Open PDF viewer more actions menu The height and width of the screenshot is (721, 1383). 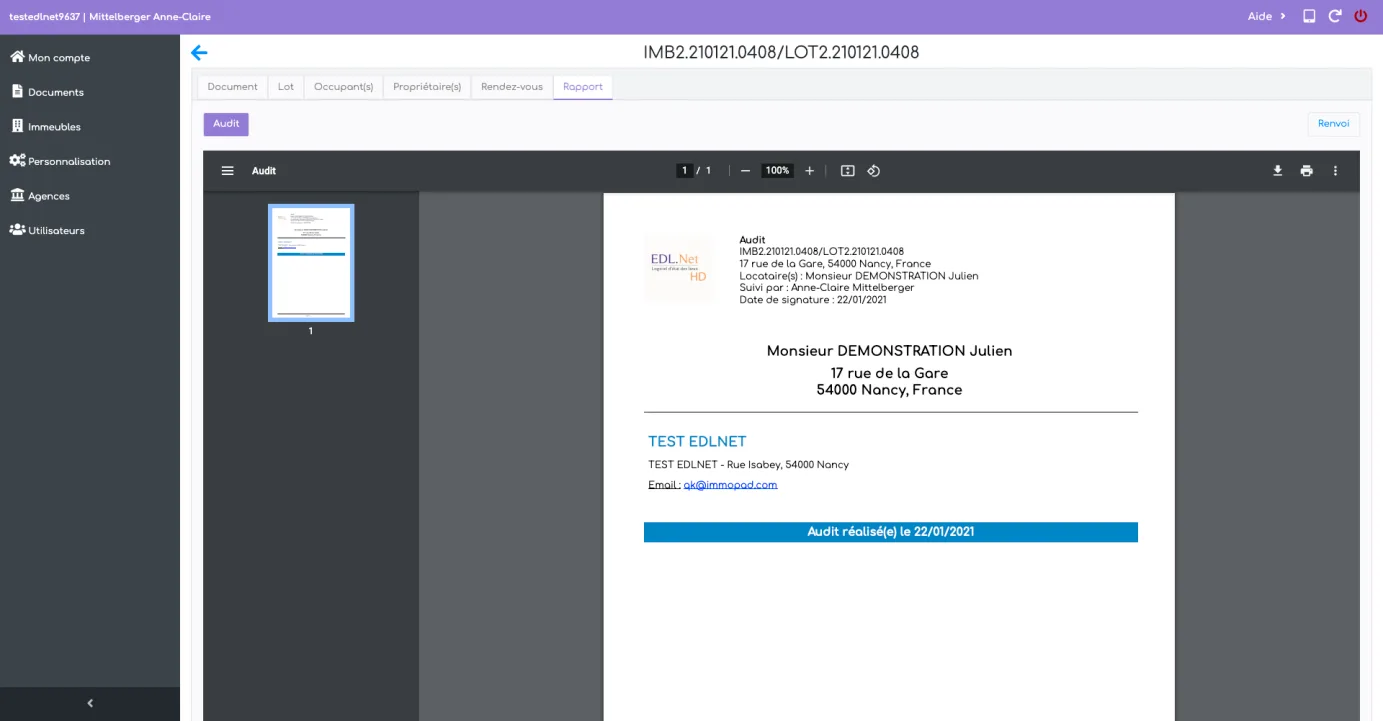tap(1335, 171)
